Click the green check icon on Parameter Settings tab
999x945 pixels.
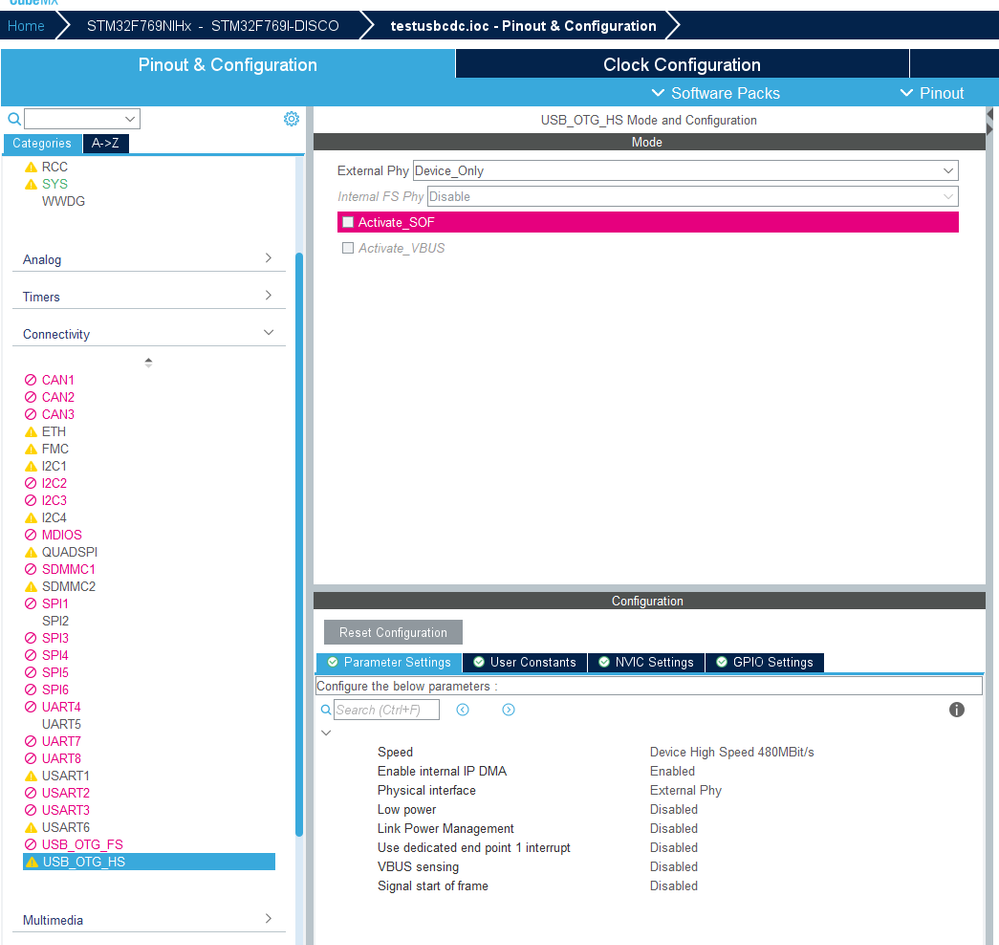coord(333,662)
